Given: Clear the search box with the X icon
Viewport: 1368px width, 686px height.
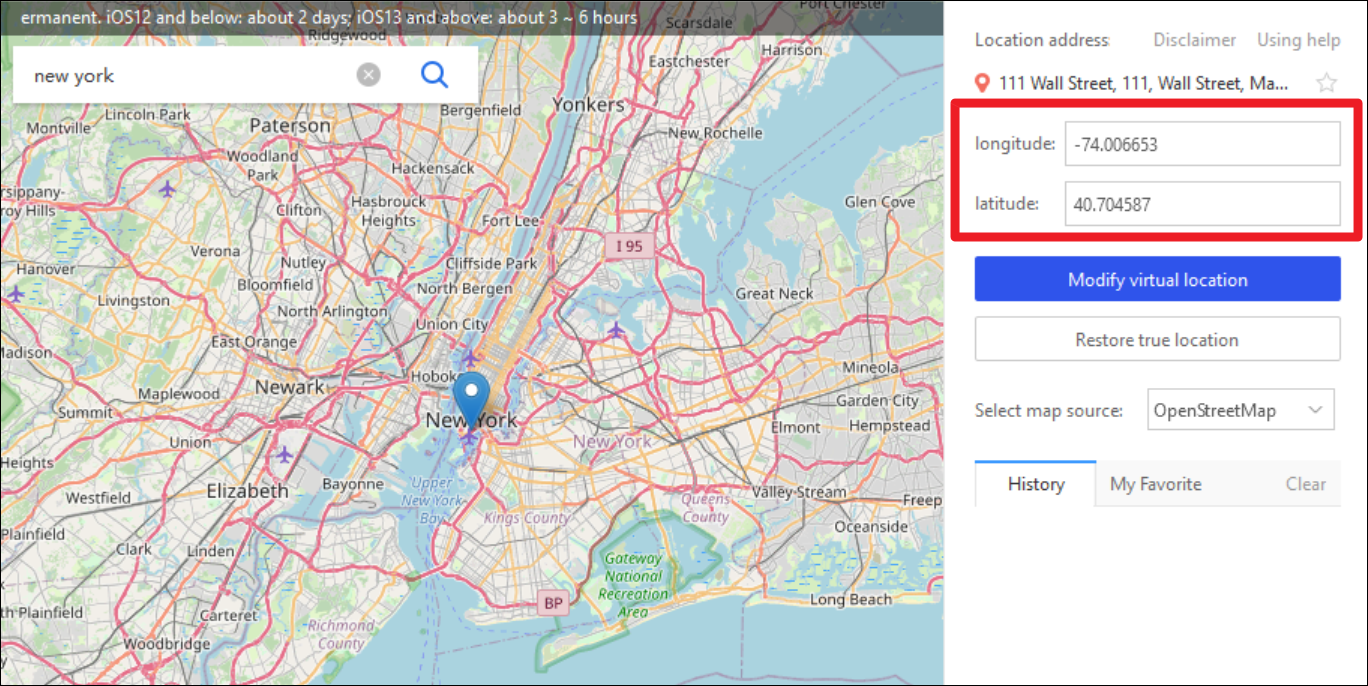Looking at the screenshot, I should tap(369, 74).
